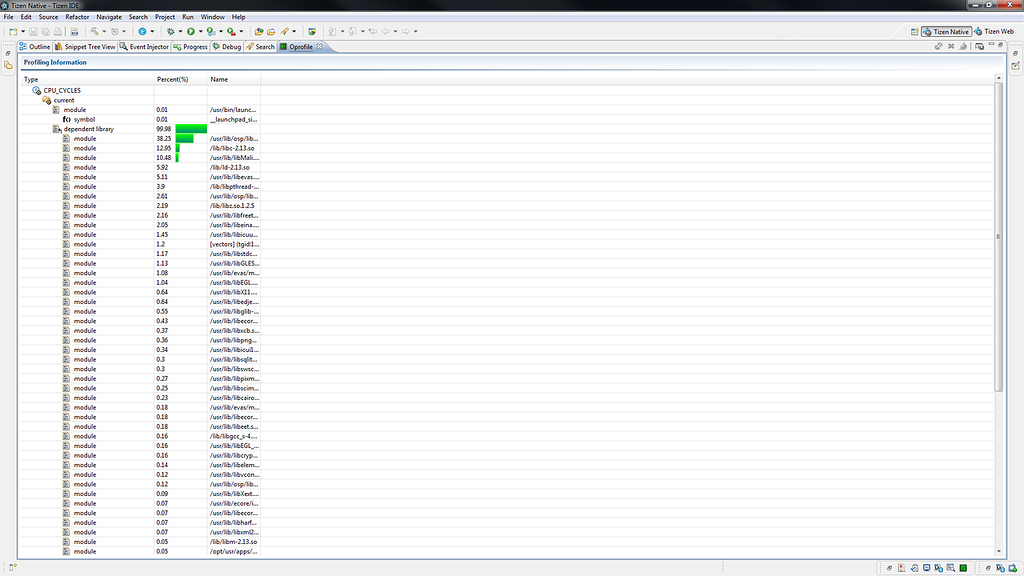Open the Run button dropdown arrow
This screenshot has width=1024, height=576.
pos(200,31)
